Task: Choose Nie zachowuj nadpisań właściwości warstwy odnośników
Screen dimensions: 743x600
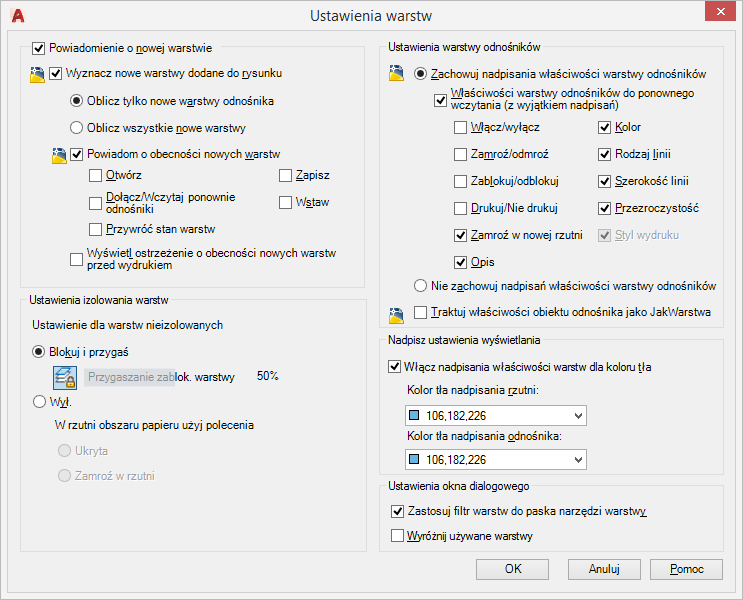Action: 420,287
